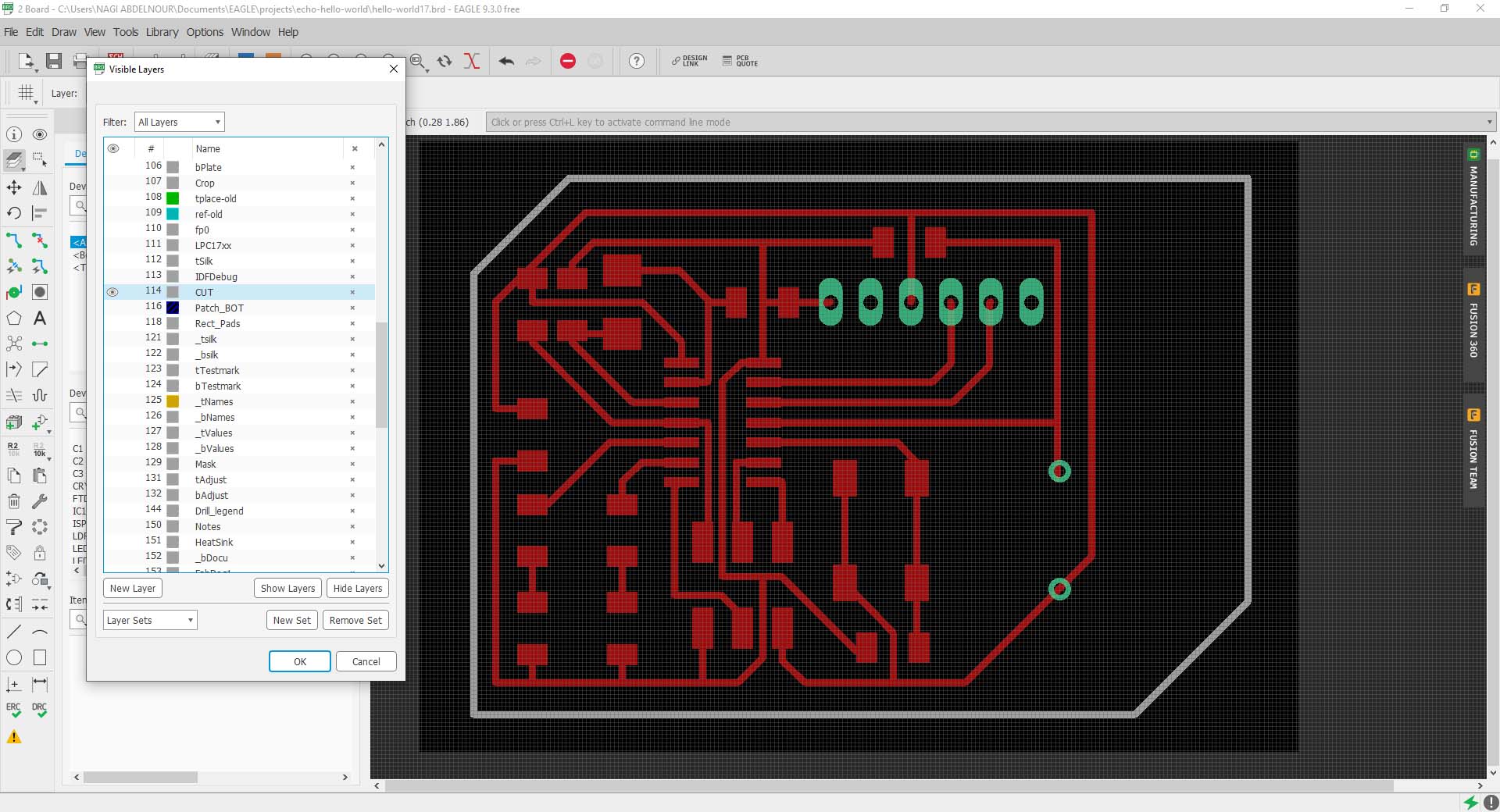
Task: Select the Dimension tool
Action: 40,684
